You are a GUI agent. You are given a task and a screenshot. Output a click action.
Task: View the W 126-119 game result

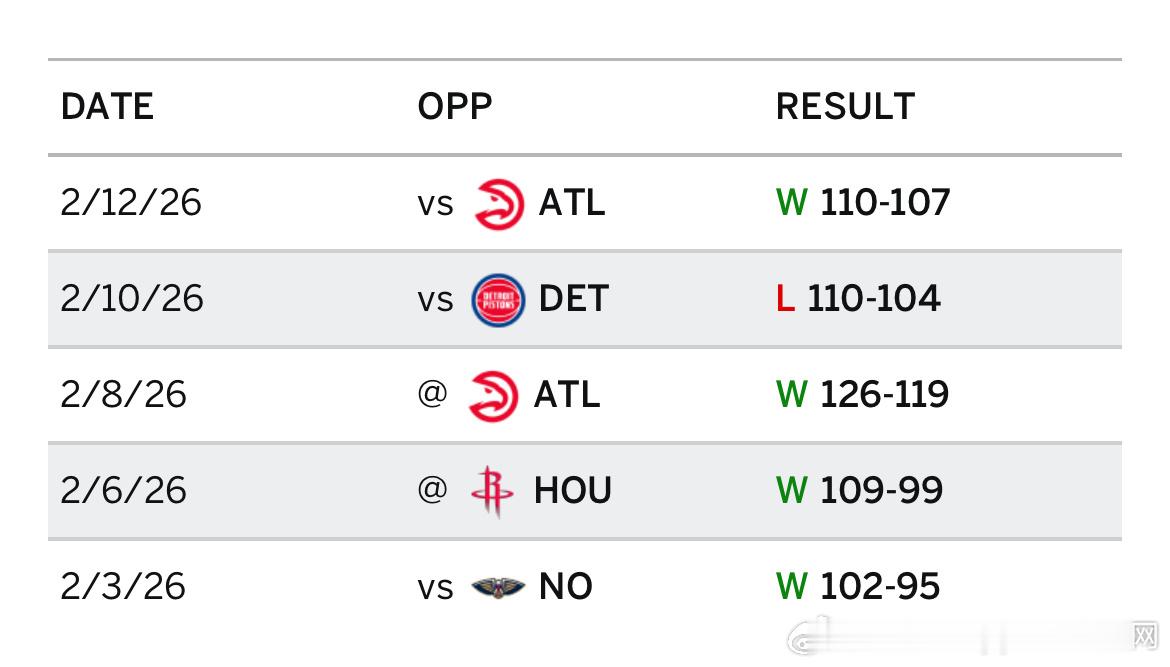click(862, 395)
